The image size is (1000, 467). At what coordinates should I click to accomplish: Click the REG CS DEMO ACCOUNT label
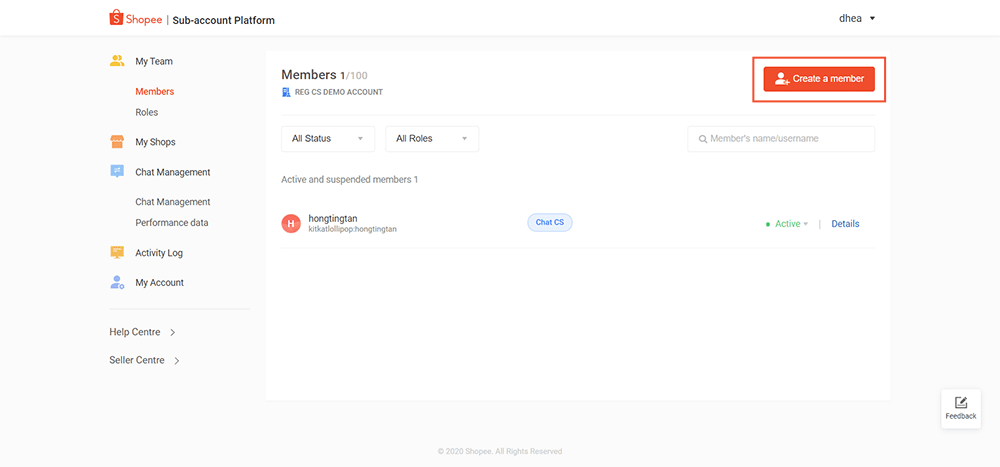tap(339, 92)
